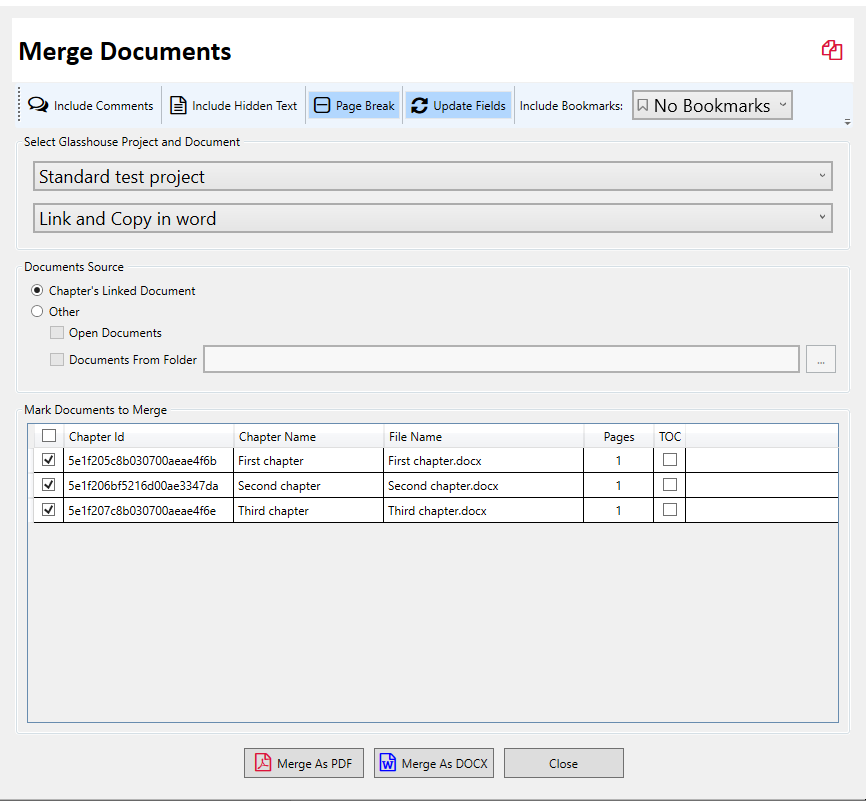Expand the Standard test project dropdown
866x801 pixels.
[432, 176]
